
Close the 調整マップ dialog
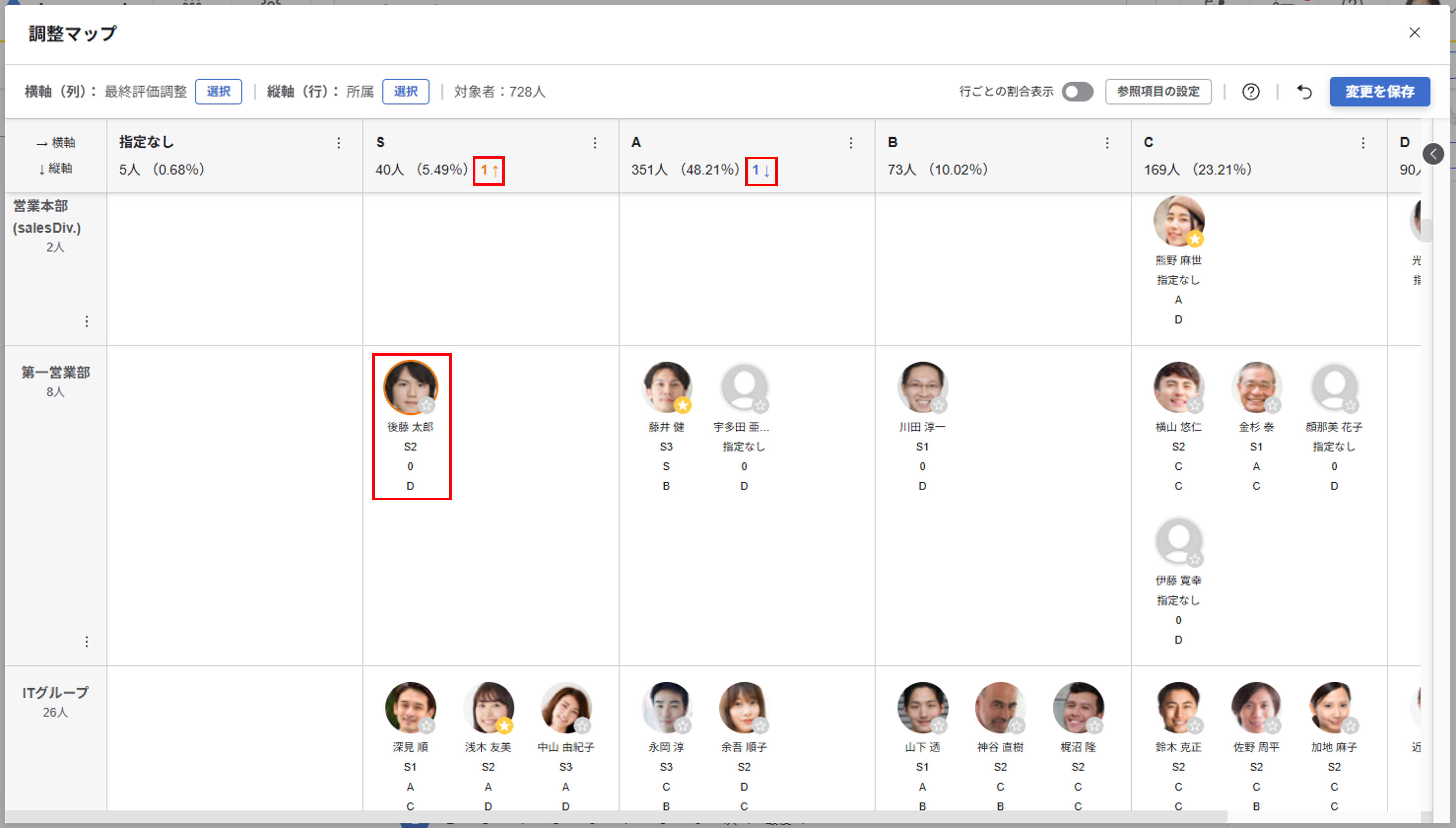point(1414,33)
